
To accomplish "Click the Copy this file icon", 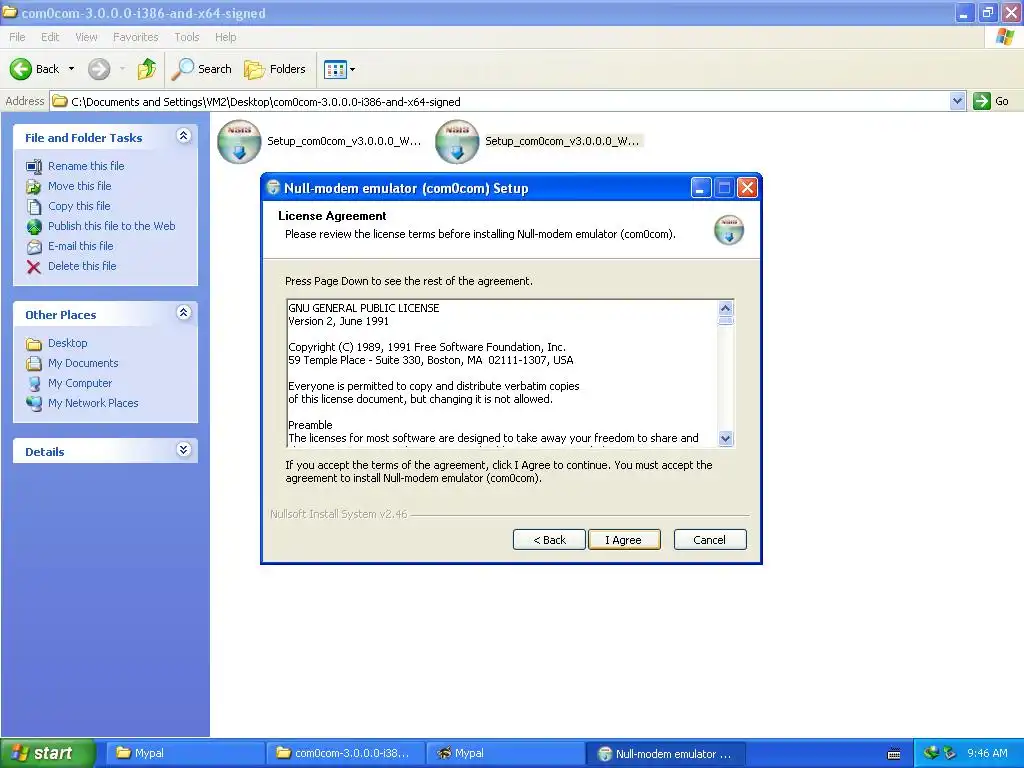I will pyautogui.click(x=34, y=207).
